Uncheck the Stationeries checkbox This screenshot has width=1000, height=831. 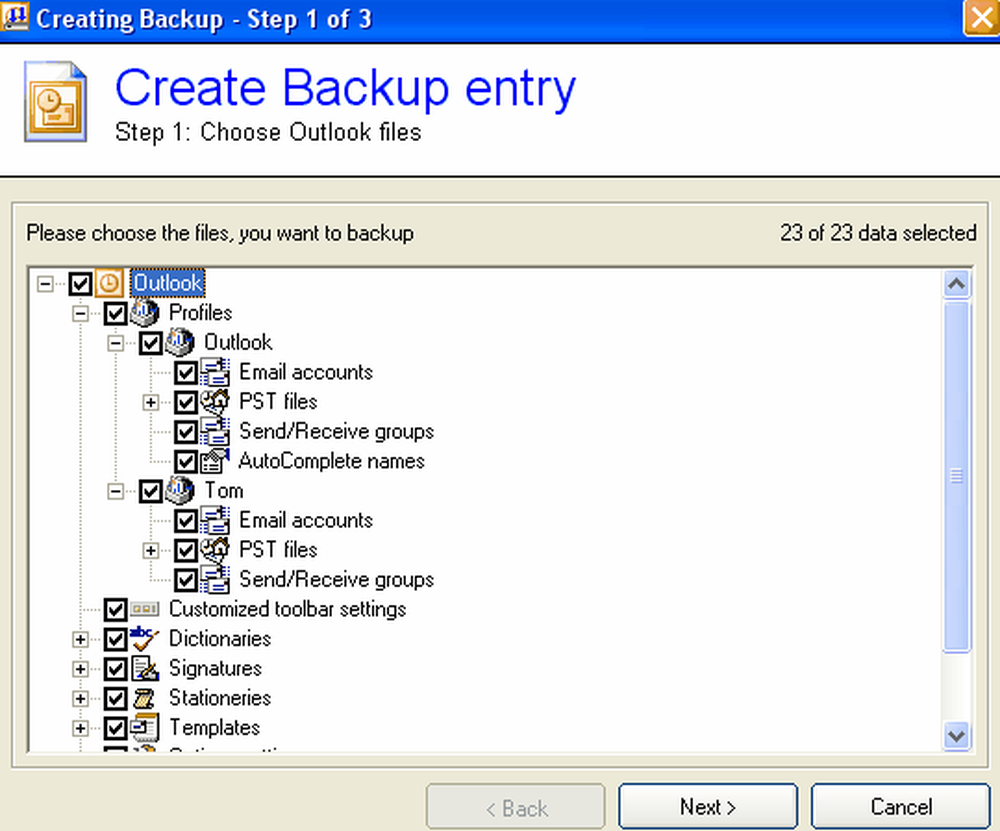(x=115, y=698)
